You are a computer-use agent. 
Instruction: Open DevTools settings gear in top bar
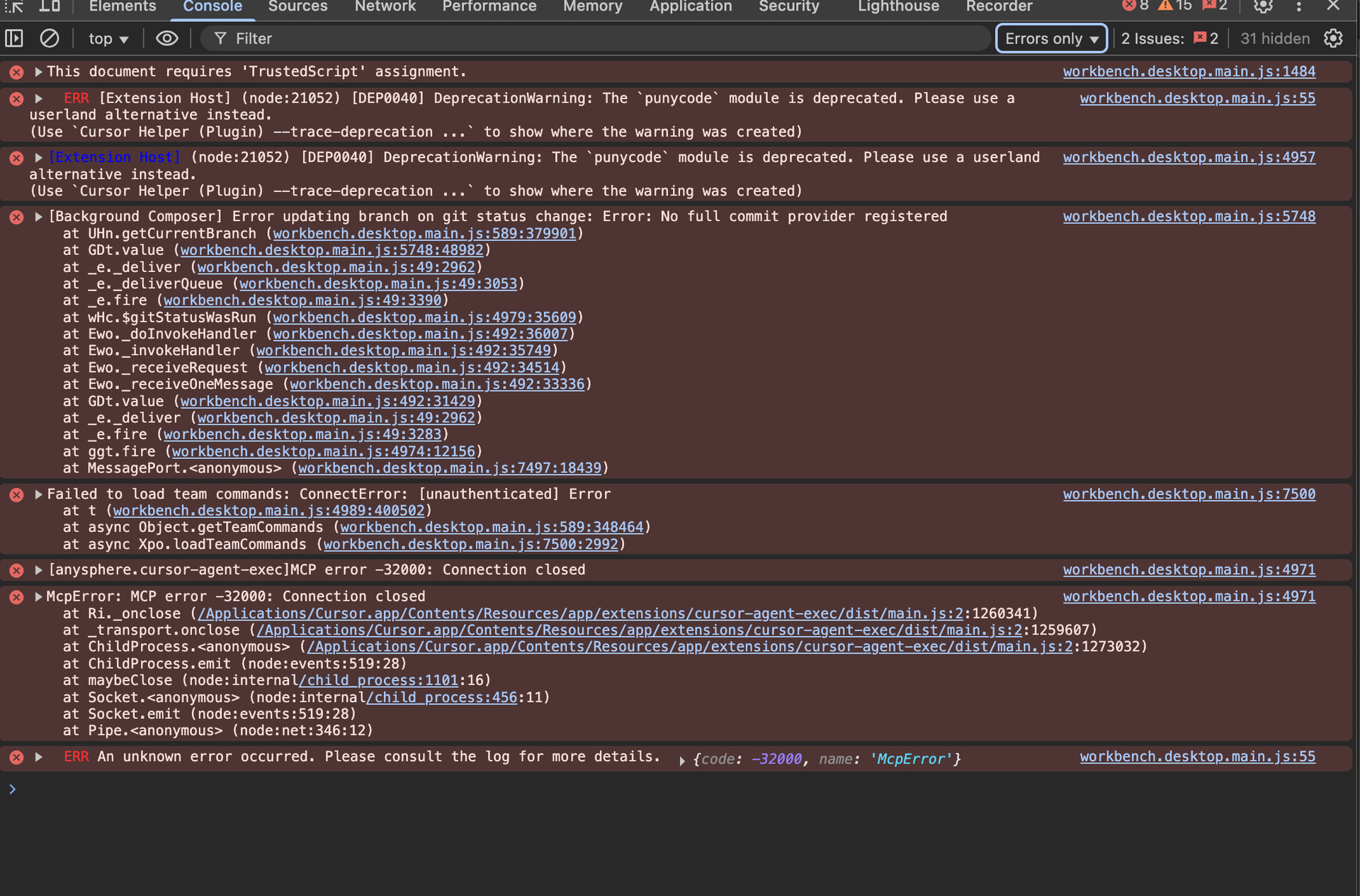pos(1263,6)
